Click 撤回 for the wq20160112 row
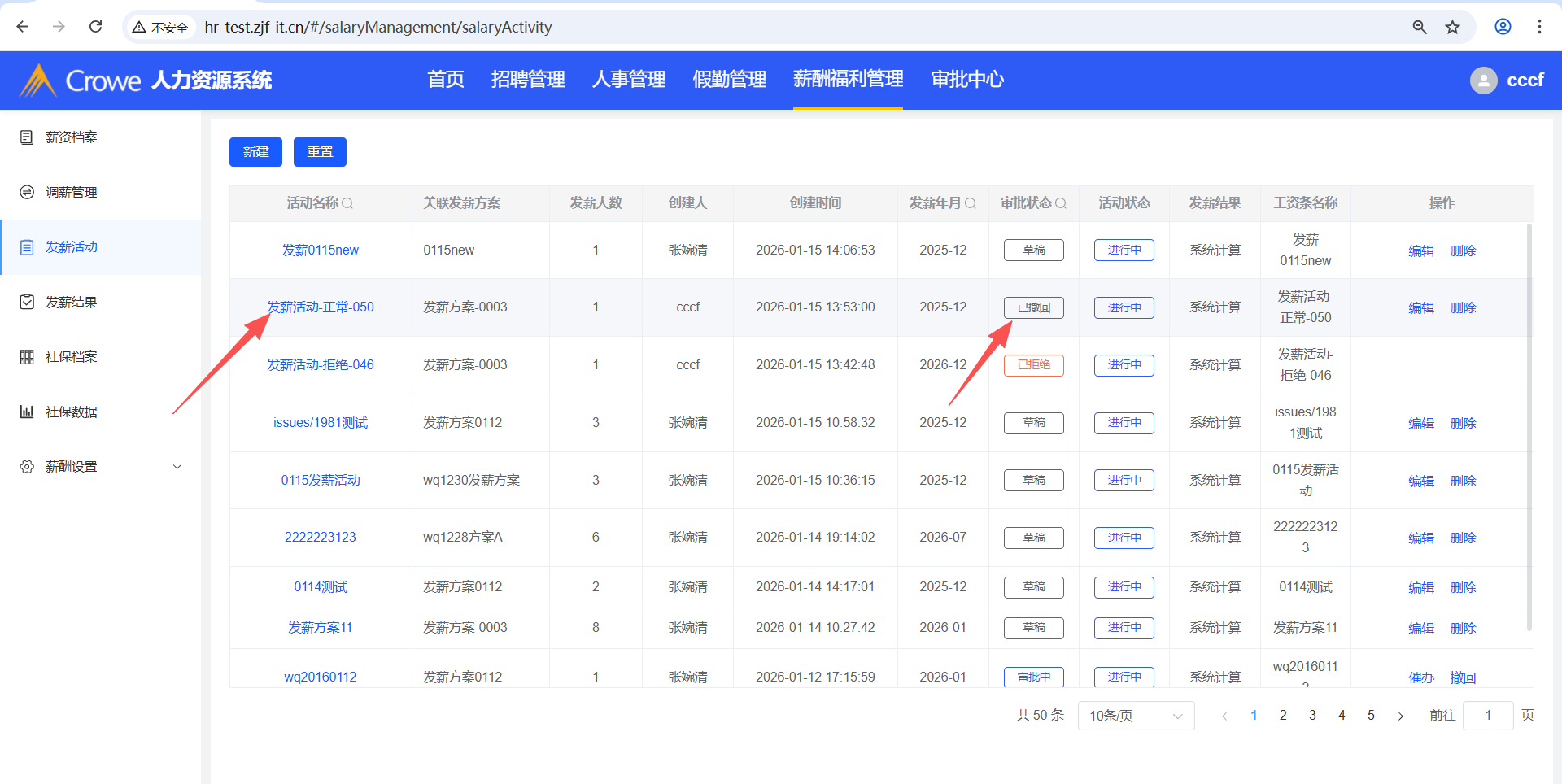Viewport: 1562px width, 784px height. [x=1463, y=677]
